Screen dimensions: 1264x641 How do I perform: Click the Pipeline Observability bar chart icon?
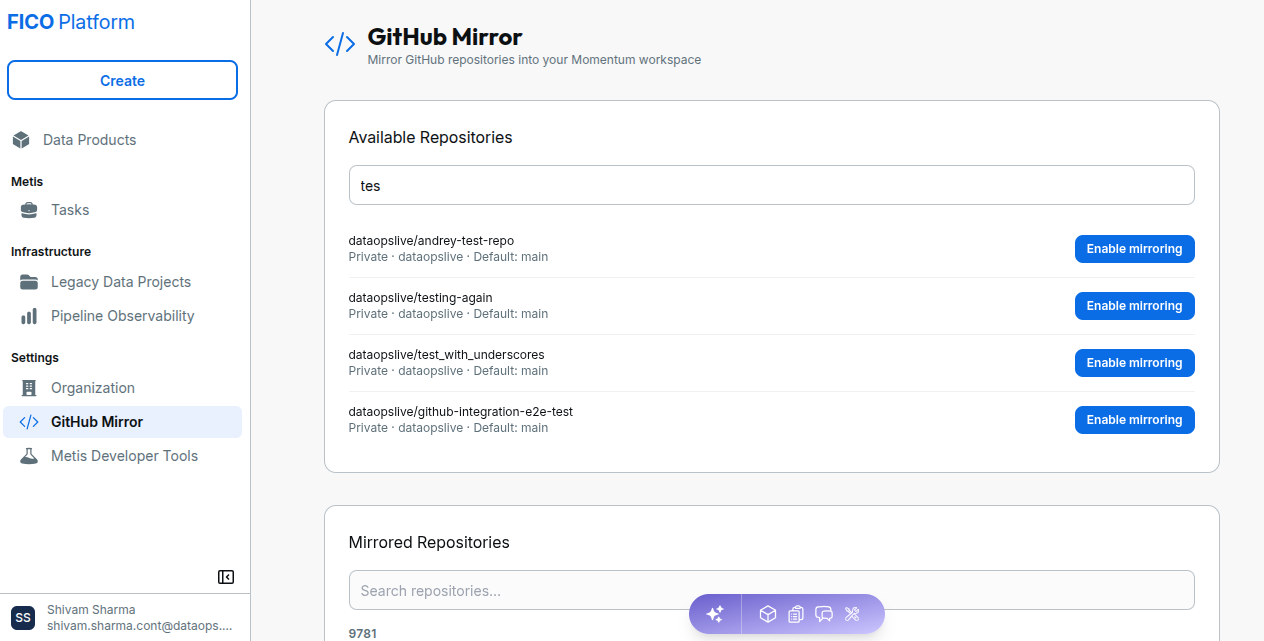click(x=30, y=316)
